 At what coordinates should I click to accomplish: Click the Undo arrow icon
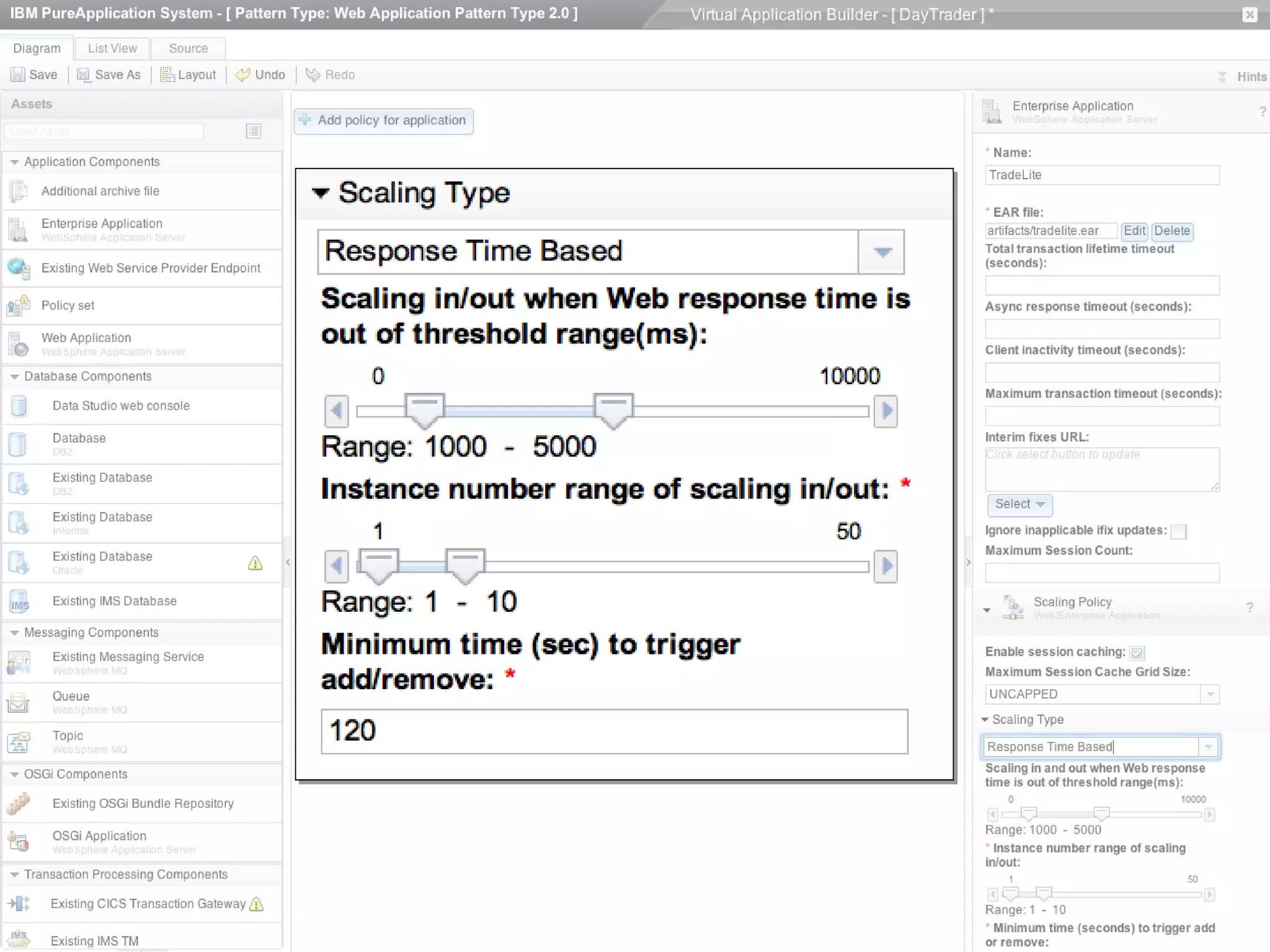click(242, 75)
